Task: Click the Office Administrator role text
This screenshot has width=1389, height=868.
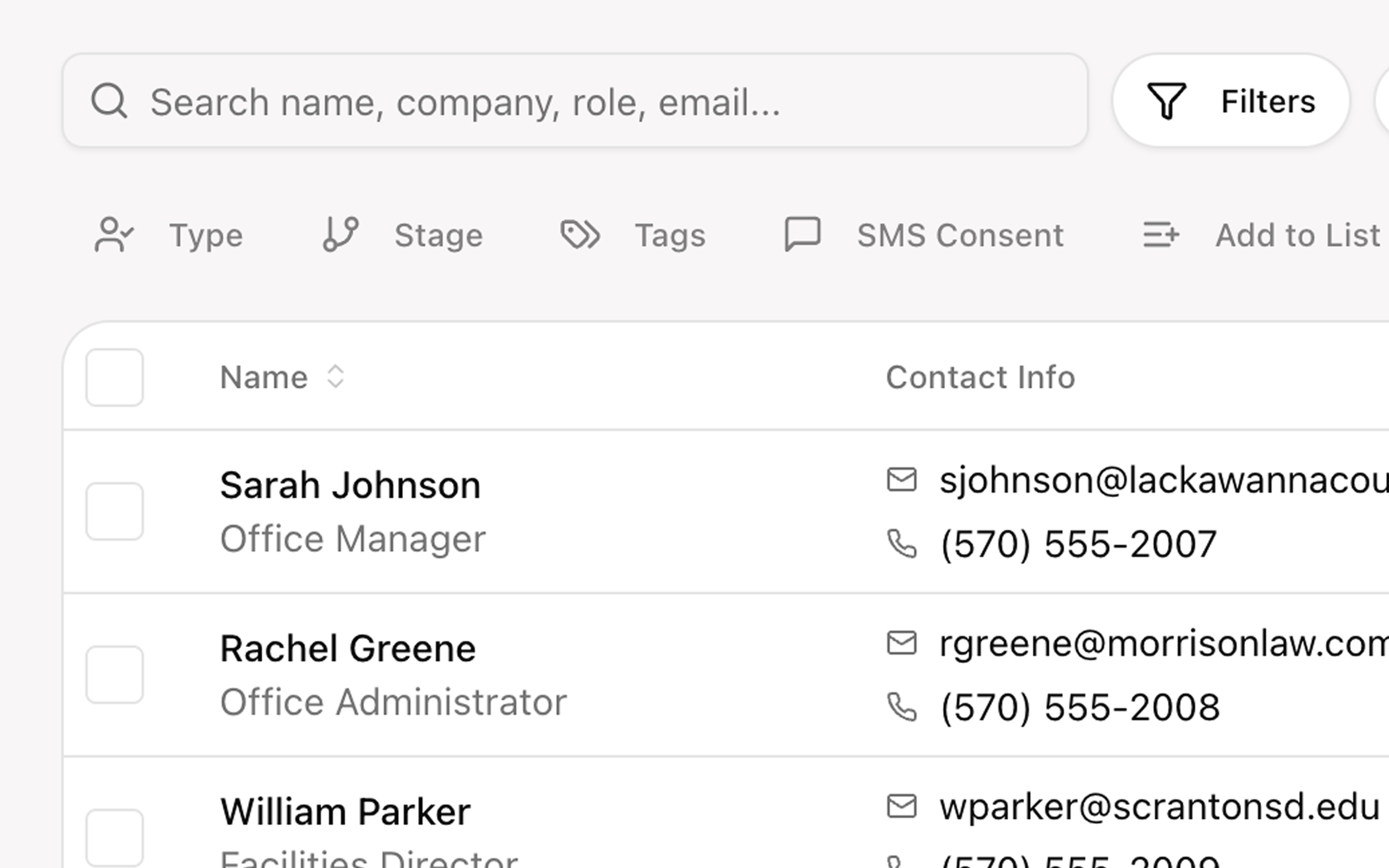Action: click(x=394, y=702)
